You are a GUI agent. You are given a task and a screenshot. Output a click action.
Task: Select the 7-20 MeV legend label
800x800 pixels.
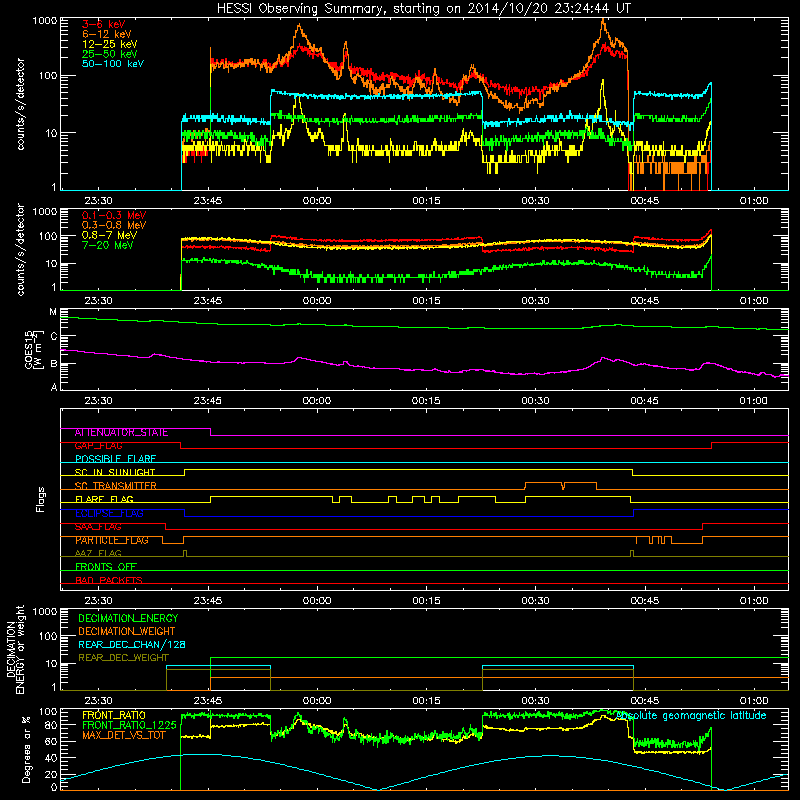(x=108, y=245)
